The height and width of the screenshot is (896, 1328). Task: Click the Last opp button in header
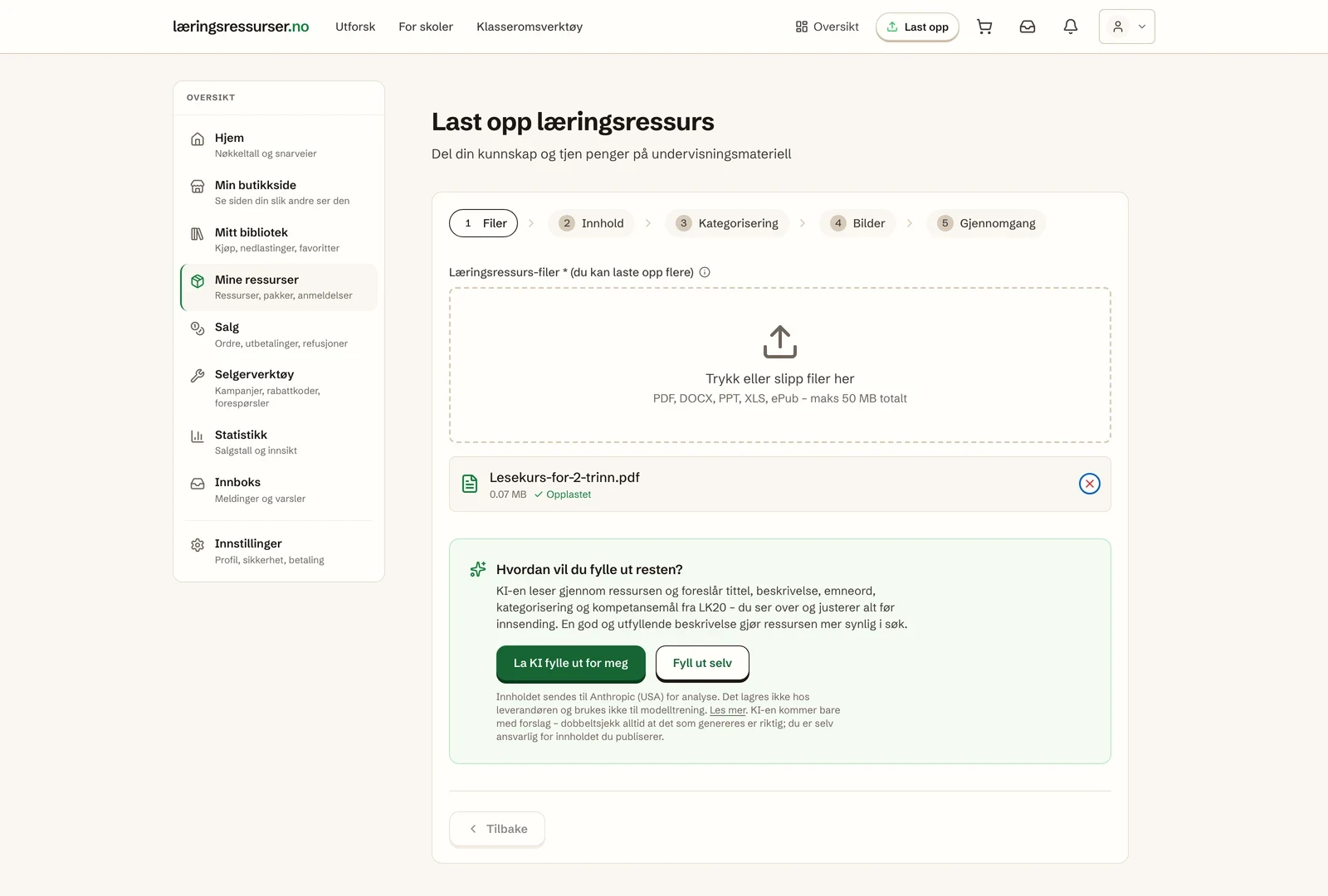[917, 27]
